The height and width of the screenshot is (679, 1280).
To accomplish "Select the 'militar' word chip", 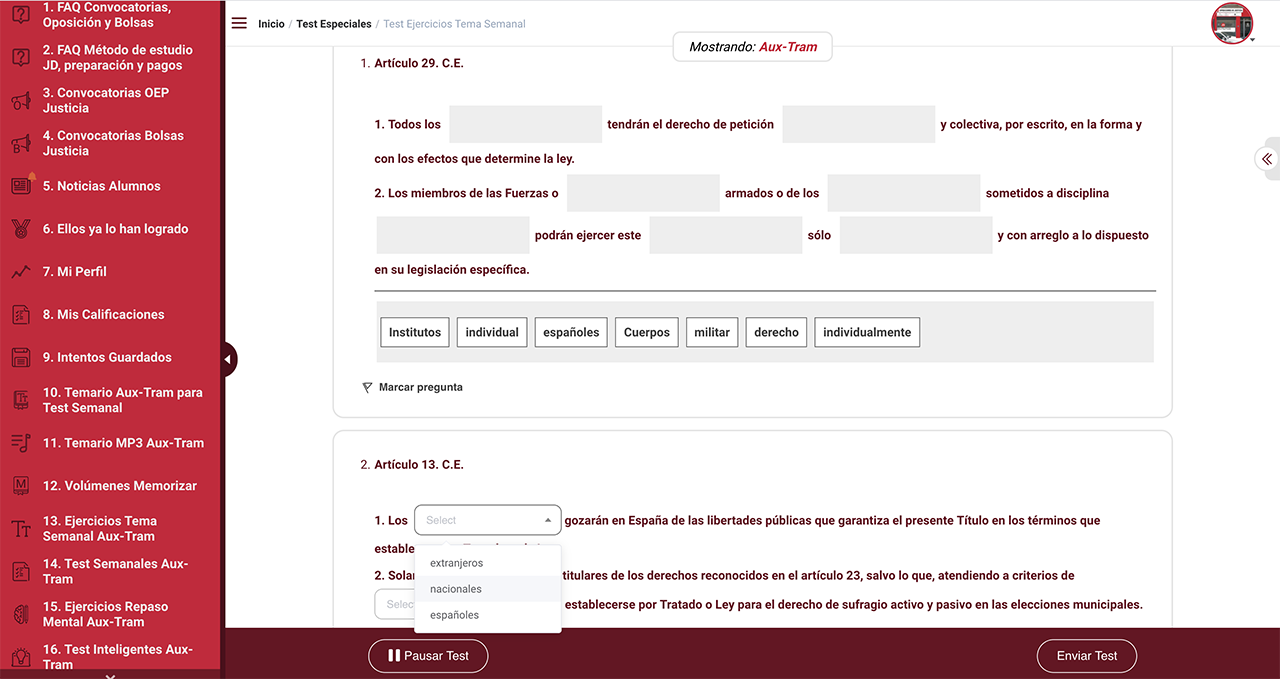I will [712, 332].
